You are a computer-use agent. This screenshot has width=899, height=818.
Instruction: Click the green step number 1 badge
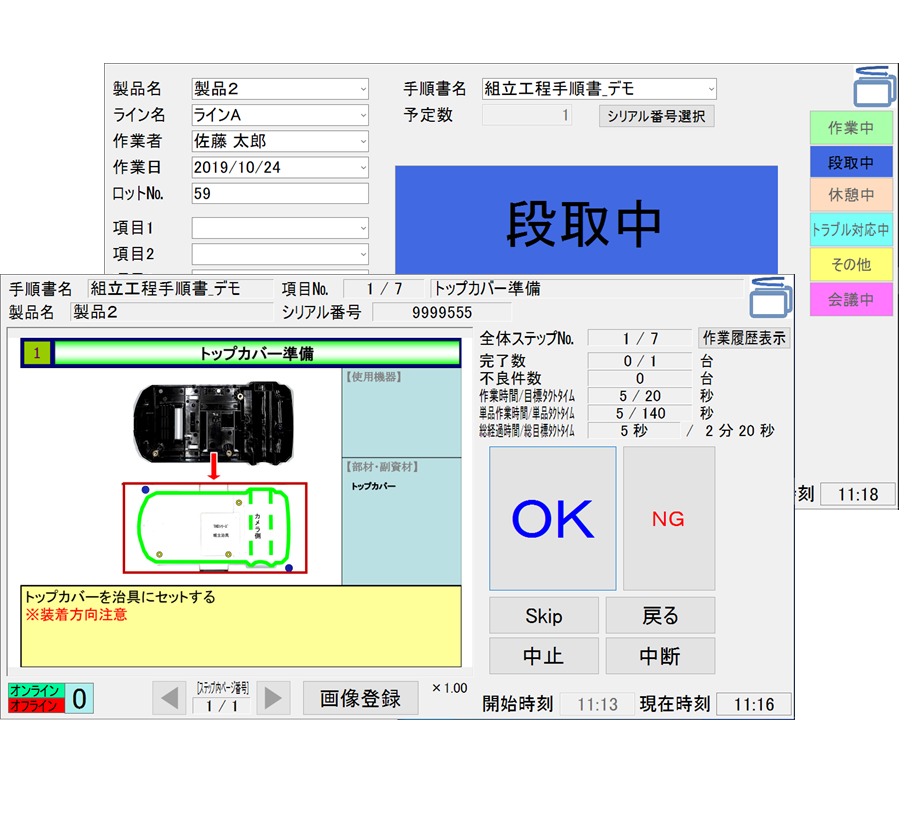pyautogui.click(x=37, y=353)
